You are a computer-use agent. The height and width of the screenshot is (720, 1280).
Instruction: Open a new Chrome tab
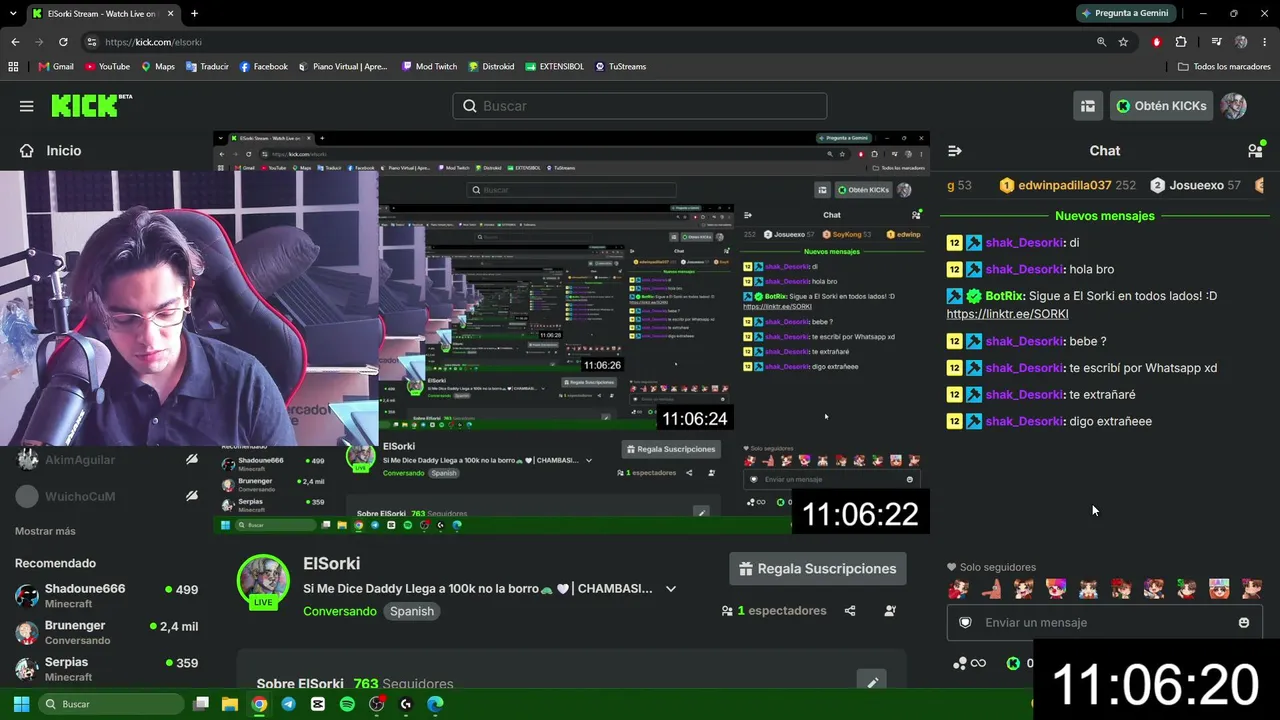pos(194,14)
